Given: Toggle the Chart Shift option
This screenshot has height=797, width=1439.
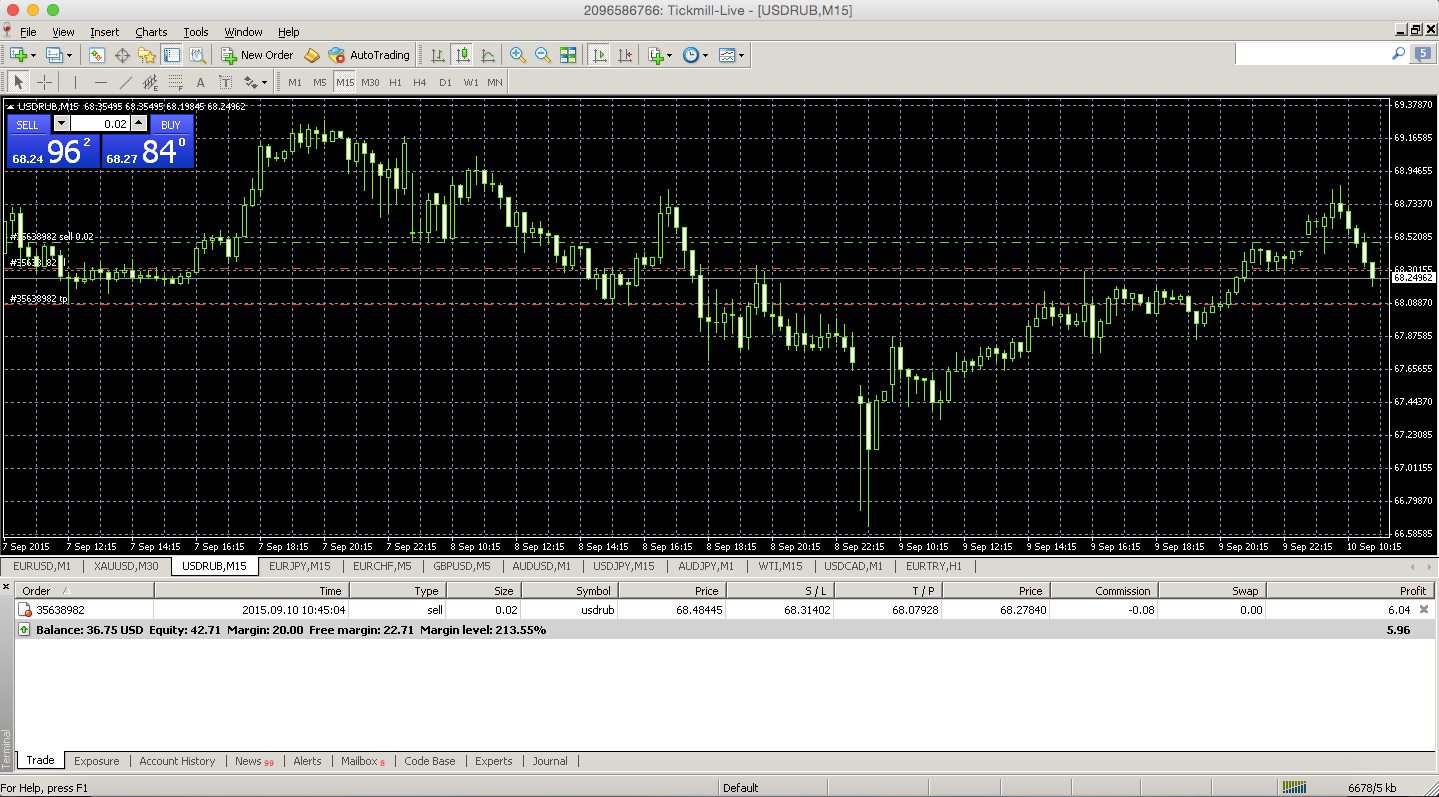Looking at the screenshot, I should [x=625, y=56].
